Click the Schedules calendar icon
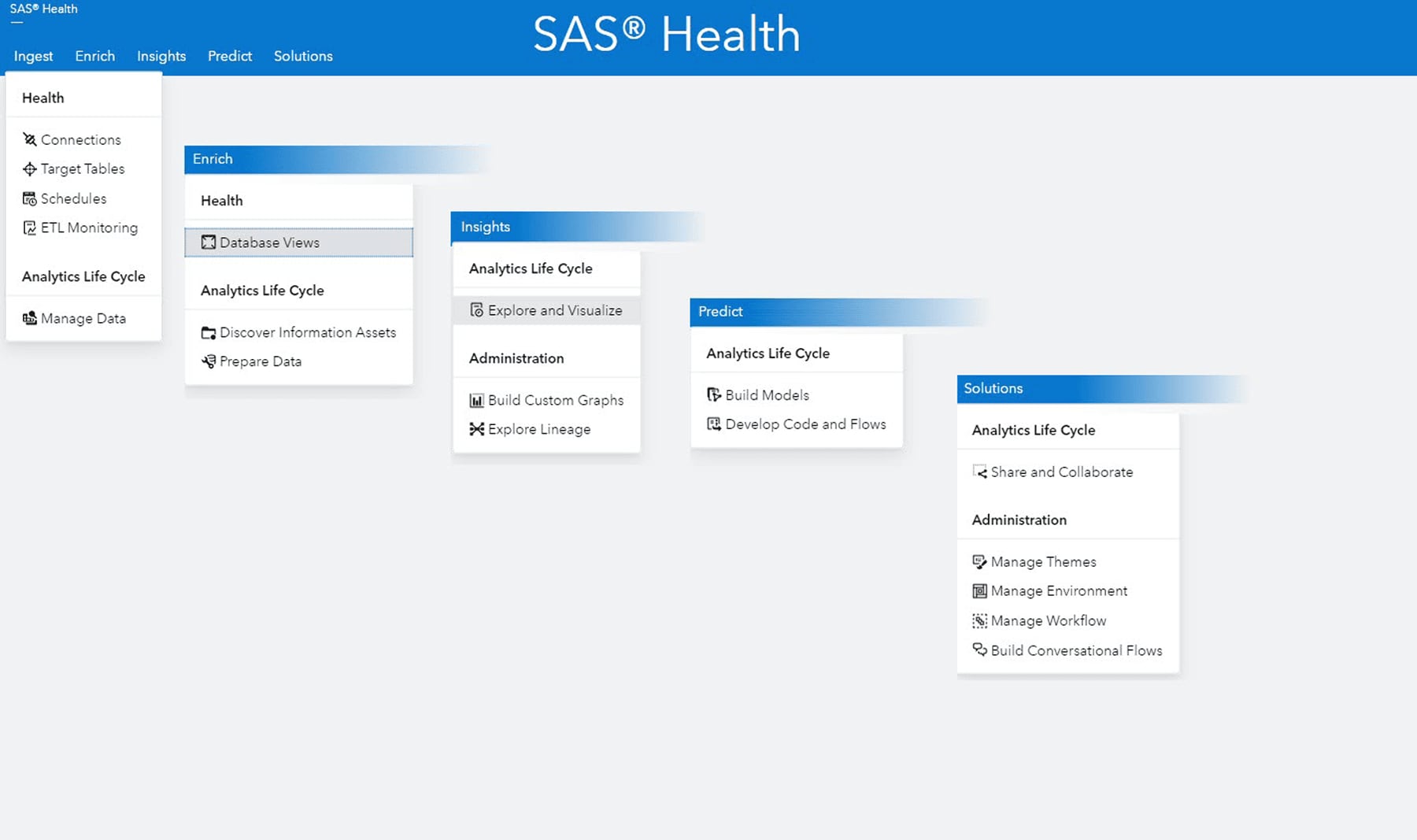 (29, 198)
